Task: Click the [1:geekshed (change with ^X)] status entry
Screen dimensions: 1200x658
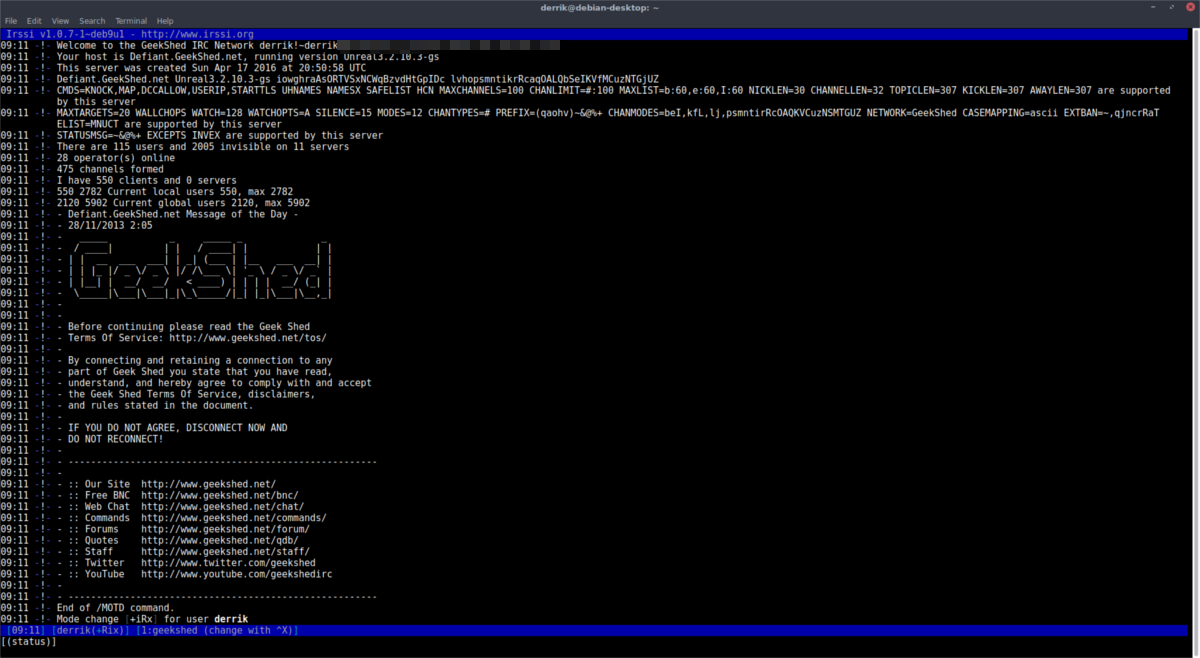Action: coord(218,631)
